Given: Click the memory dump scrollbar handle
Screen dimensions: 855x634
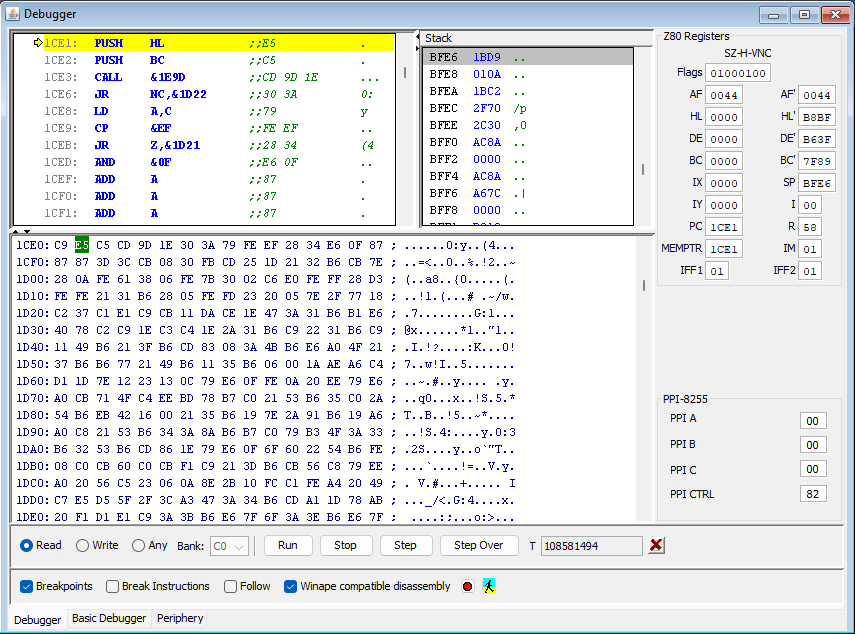Looking at the screenshot, I should pyautogui.click(x=644, y=285).
